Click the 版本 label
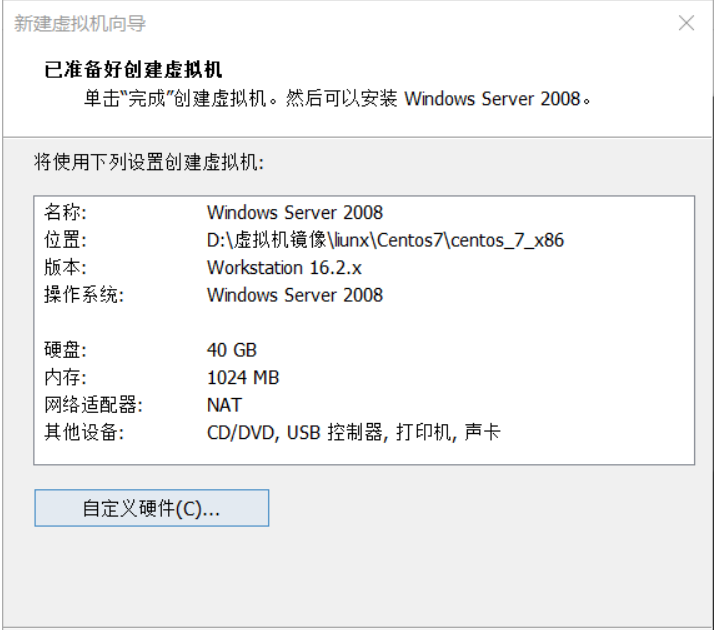Viewport: 715px width, 630px height. [x=65, y=267]
